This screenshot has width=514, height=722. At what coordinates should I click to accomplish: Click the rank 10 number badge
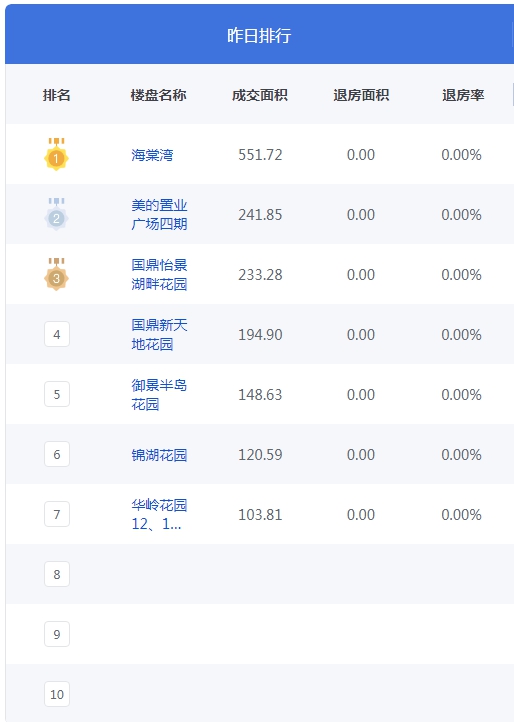tap(57, 694)
